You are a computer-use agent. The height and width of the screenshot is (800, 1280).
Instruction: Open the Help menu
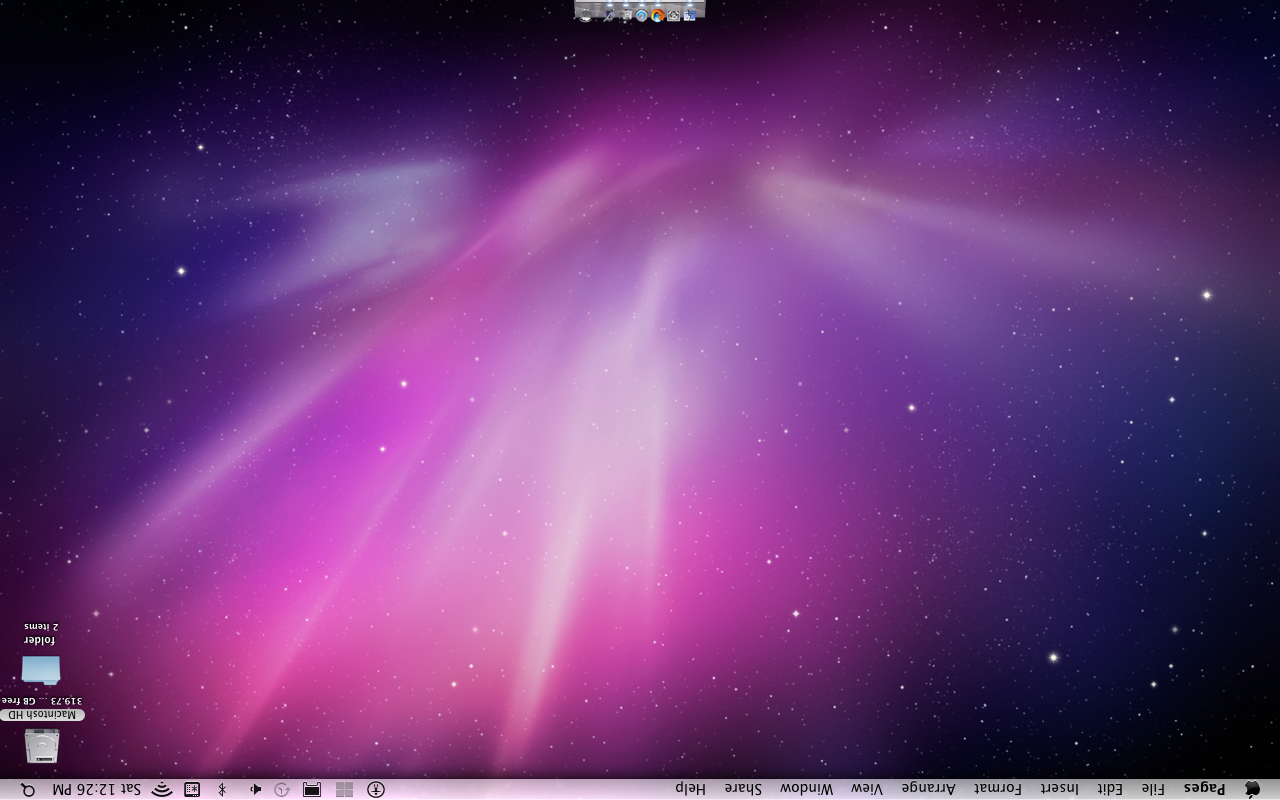(690, 788)
